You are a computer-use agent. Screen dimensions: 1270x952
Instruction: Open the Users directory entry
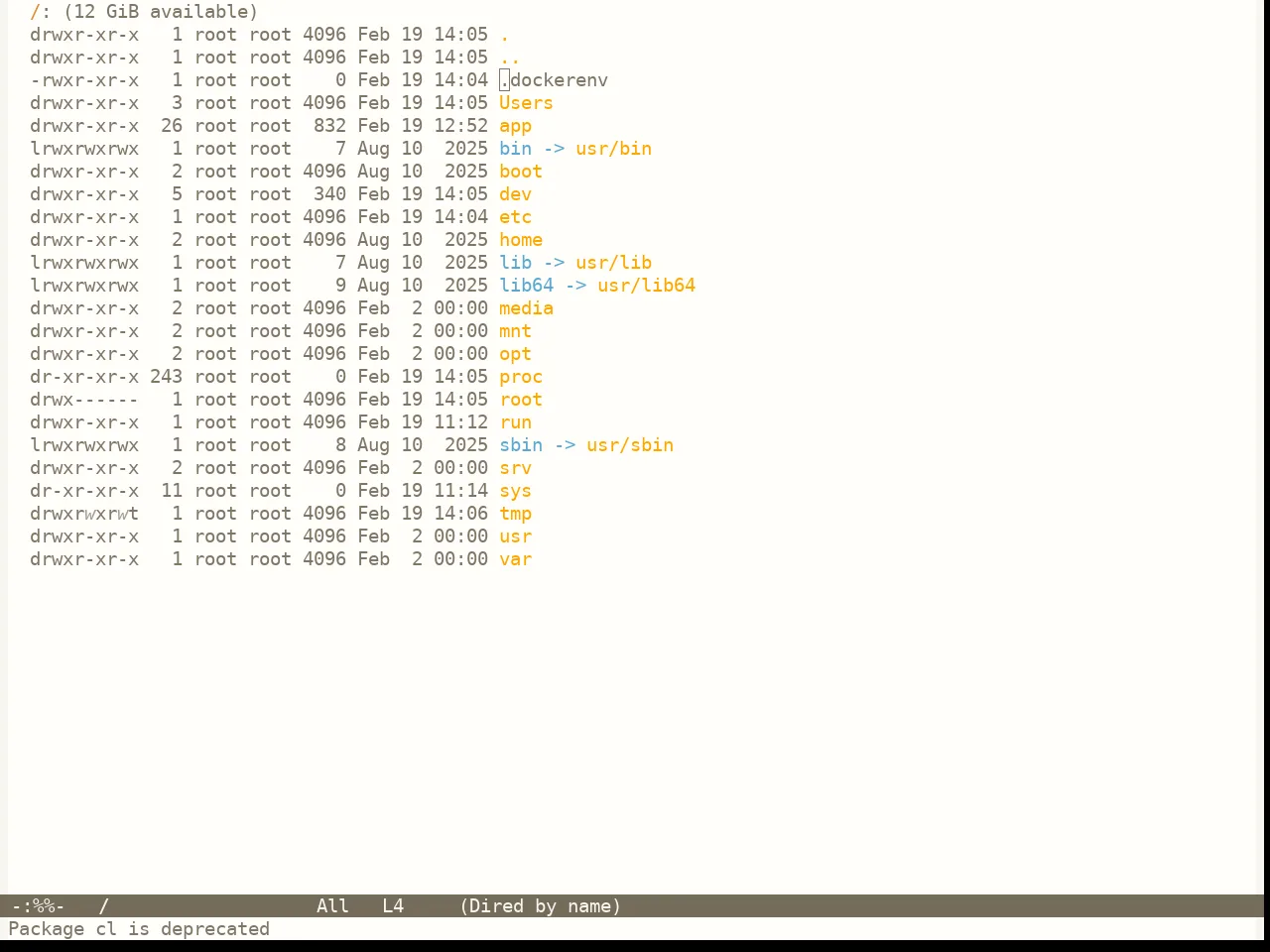click(526, 103)
